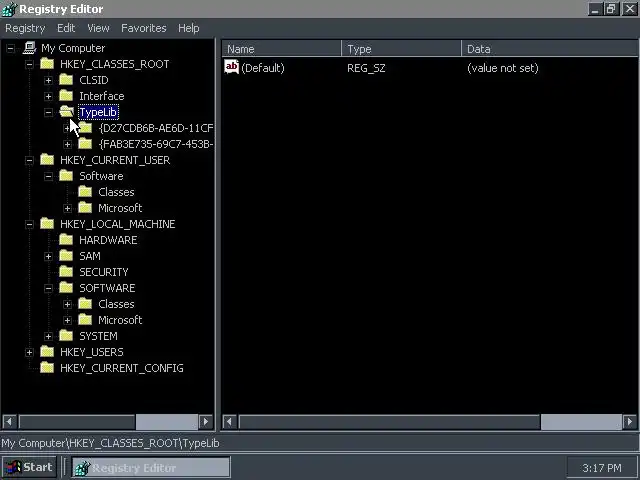Image resolution: width=640 pixels, height=480 pixels.
Task: Select the HKEY_CURRENT_CONFIG key label
Action: (122, 368)
